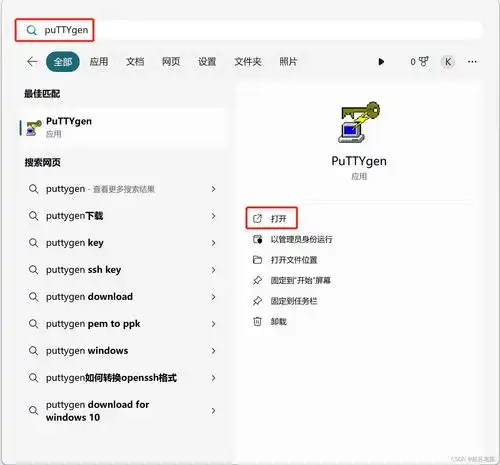Switch to the 应用 filter tab
The height and width of the screenshot is (465, 500).
click(x=99, y=62)
